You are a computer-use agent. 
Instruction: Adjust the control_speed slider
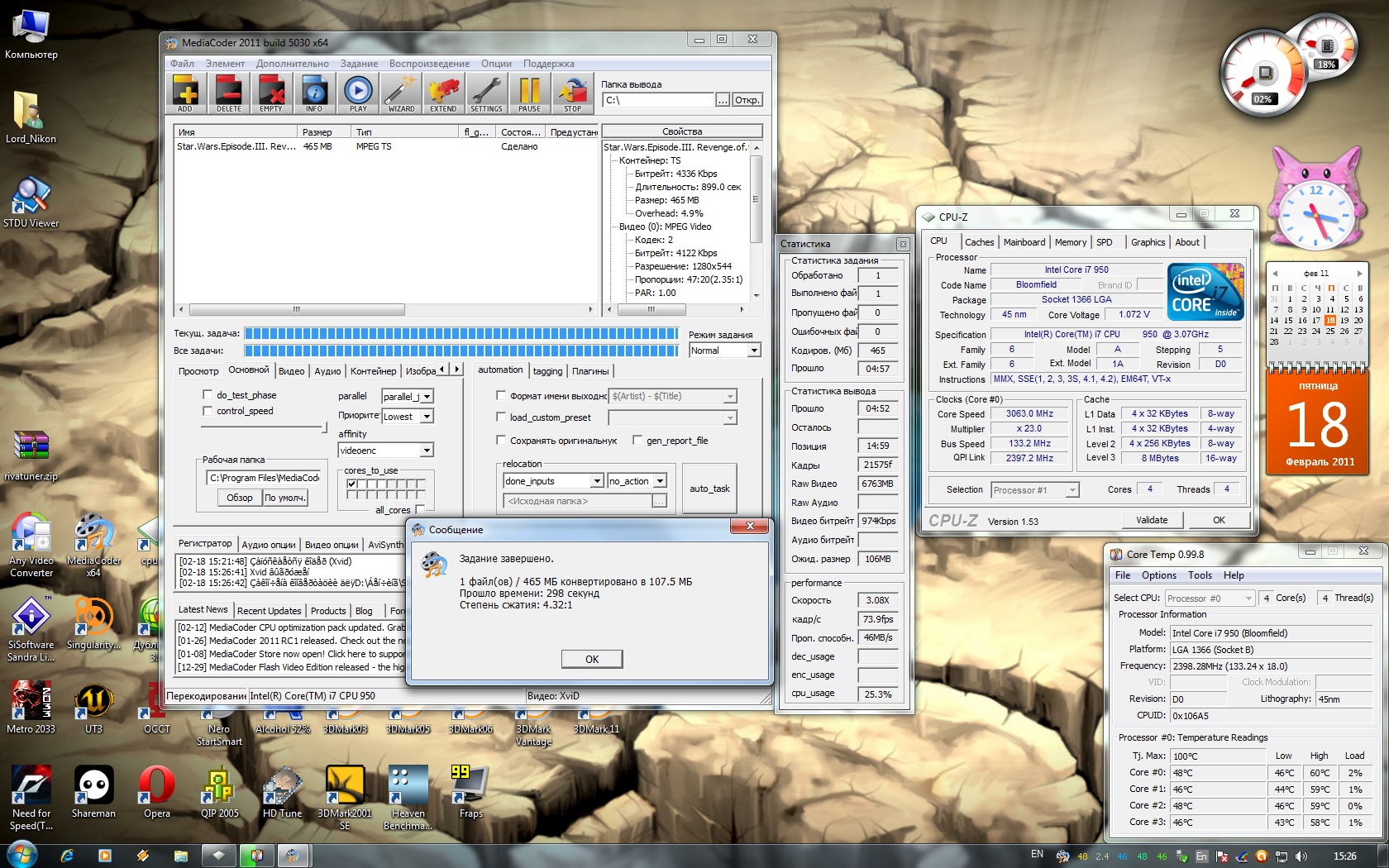pos(265,427)
